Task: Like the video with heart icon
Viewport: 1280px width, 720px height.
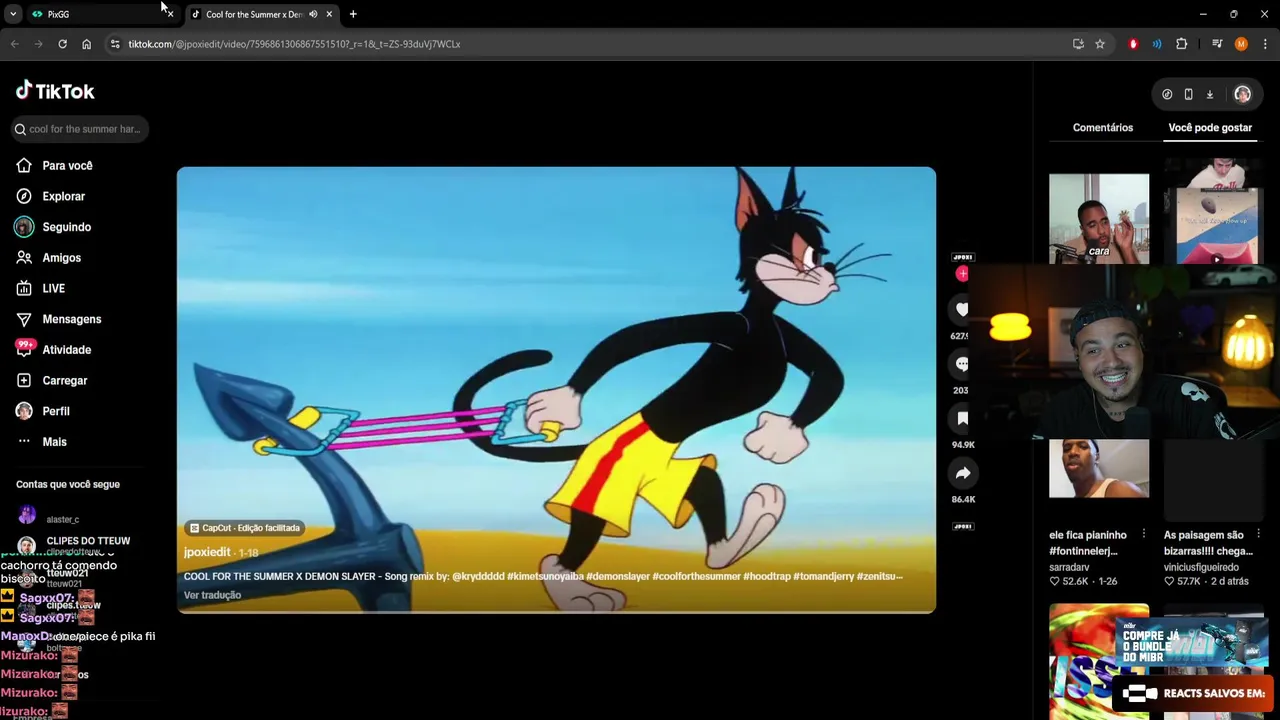Action: [962, 310]
